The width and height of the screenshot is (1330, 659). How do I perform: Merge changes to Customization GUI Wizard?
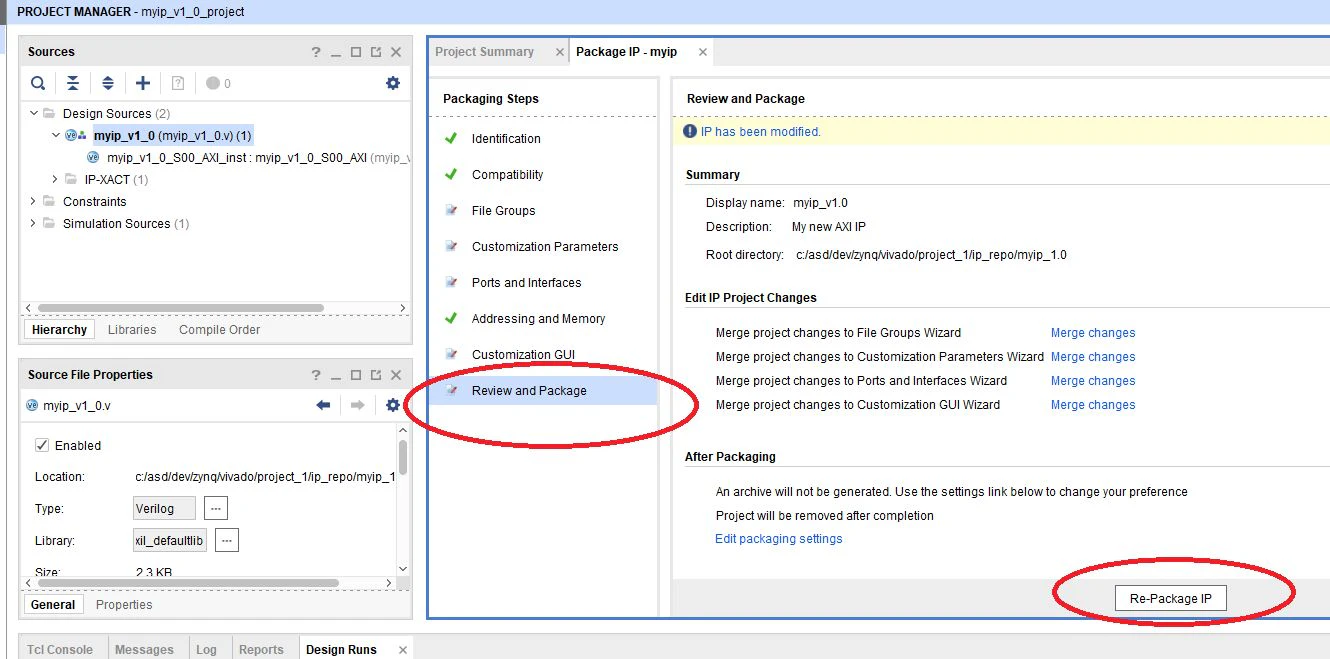point(1093,405)
